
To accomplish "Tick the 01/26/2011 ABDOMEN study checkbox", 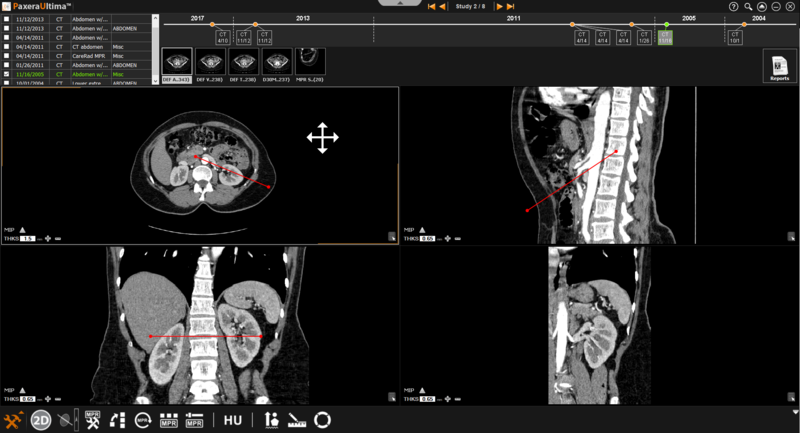I will tap(8, 65).
